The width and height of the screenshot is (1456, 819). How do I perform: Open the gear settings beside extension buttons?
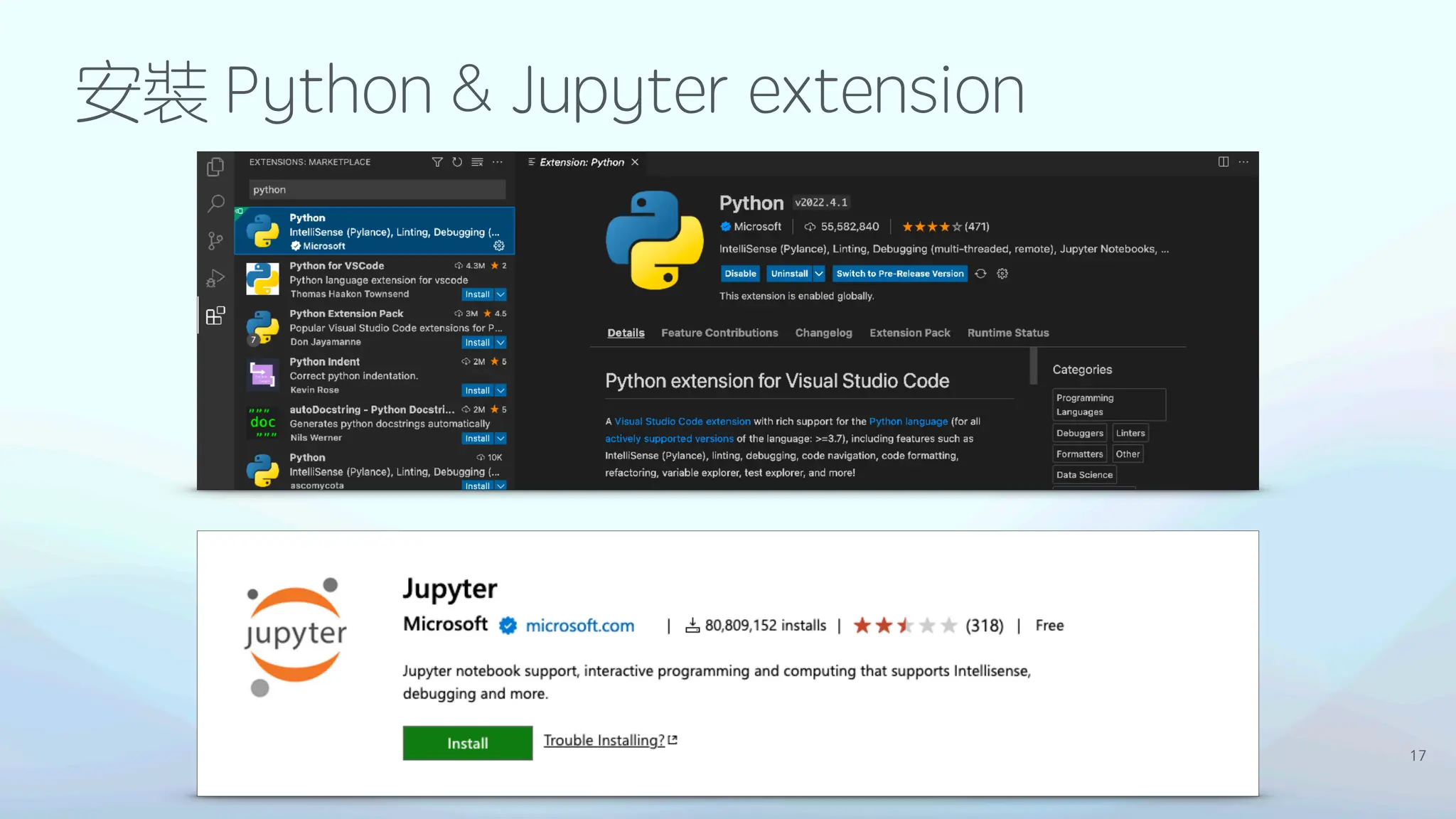(x=1002, y=274)
